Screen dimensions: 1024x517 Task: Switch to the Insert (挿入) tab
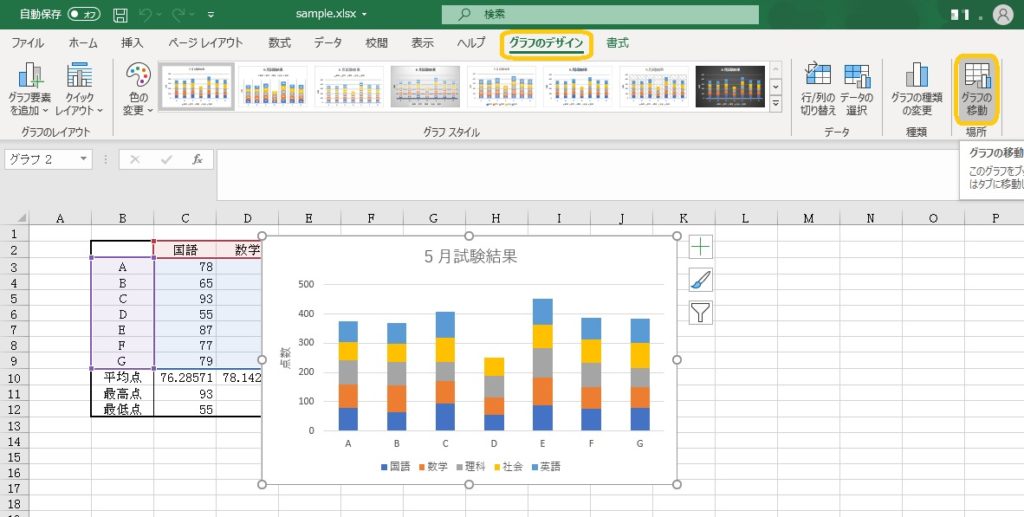click(132, 43)
